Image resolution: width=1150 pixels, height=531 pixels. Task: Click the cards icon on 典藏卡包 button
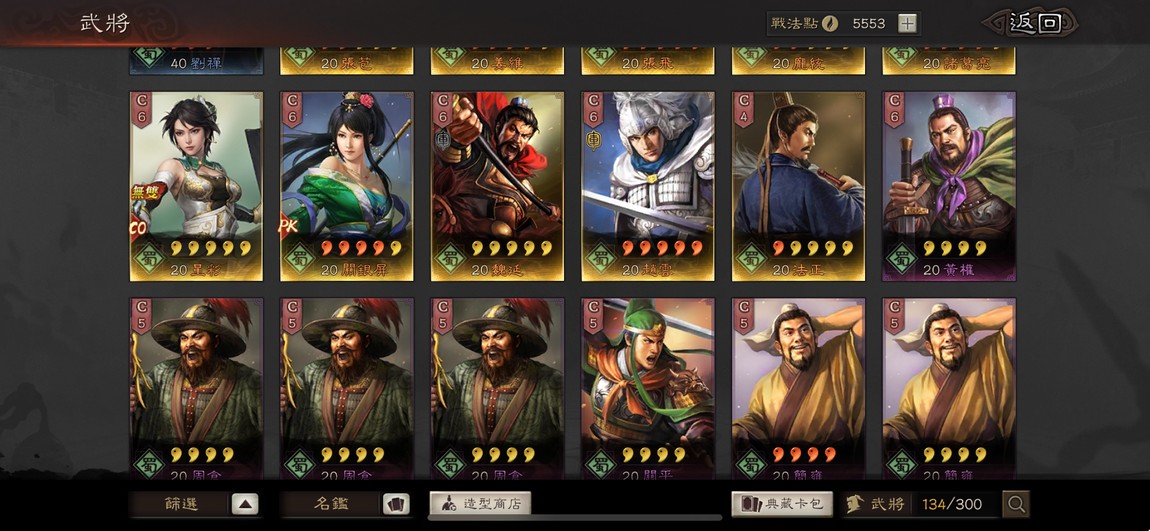point(750,504)
